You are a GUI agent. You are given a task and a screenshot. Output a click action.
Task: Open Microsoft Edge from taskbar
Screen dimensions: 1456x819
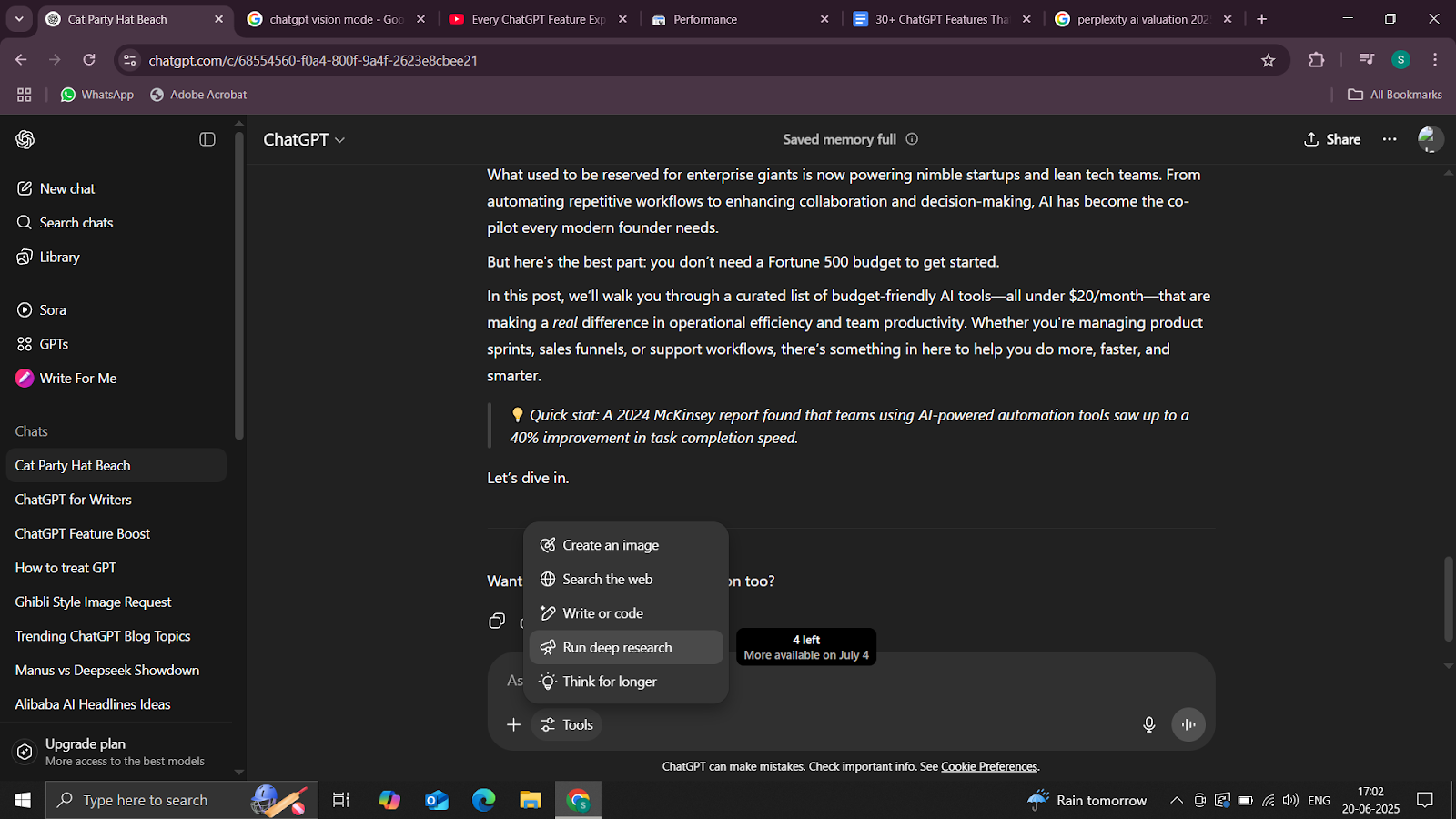483,800
